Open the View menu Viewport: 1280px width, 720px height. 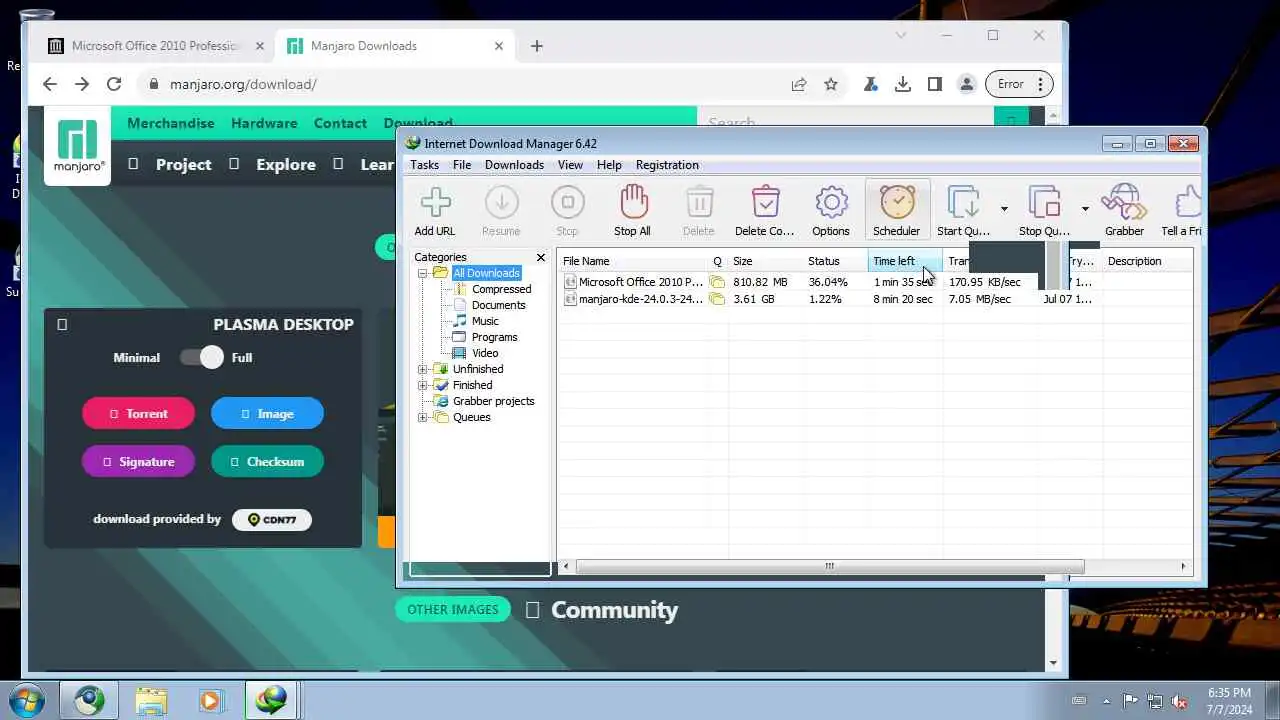tap(570, 165)
